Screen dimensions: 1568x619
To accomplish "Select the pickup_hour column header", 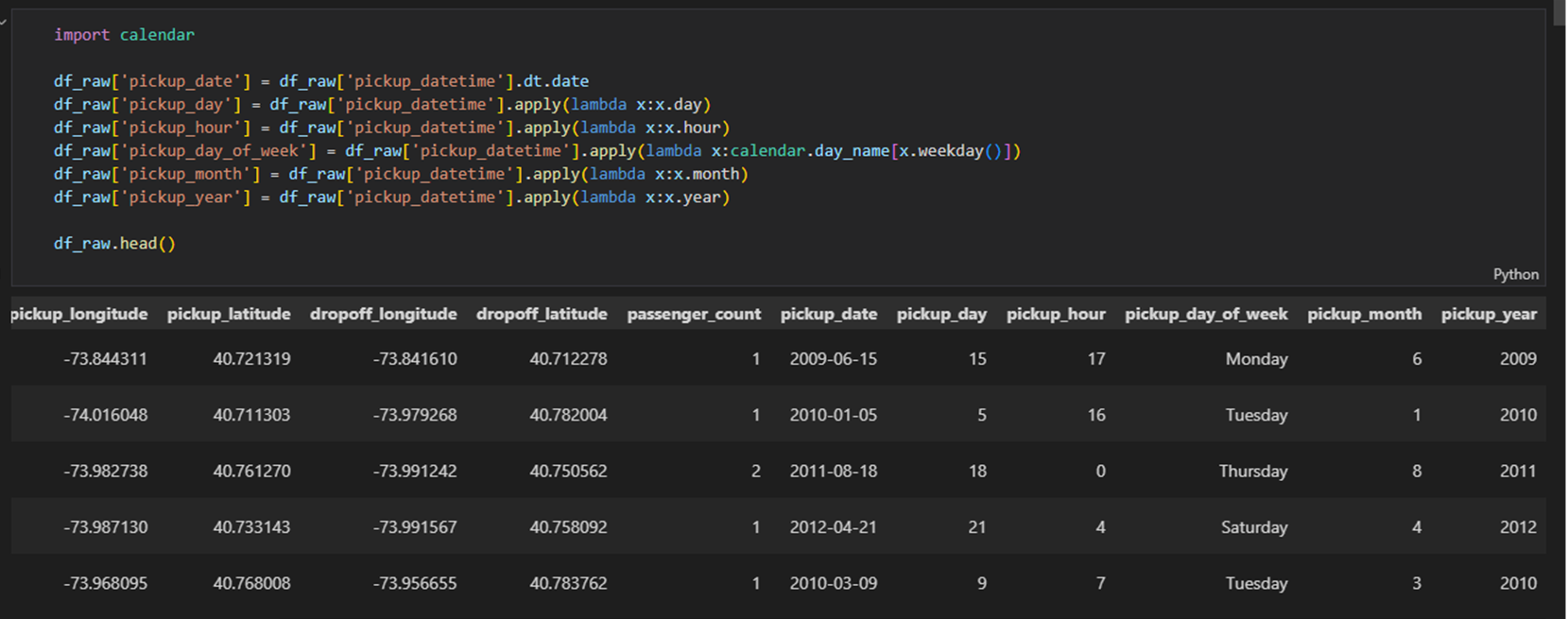I will click(x=1056, y=314).
